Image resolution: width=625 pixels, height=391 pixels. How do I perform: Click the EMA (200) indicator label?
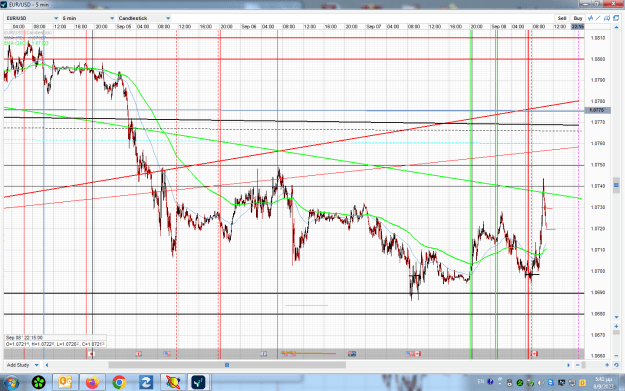pos(26,43)
